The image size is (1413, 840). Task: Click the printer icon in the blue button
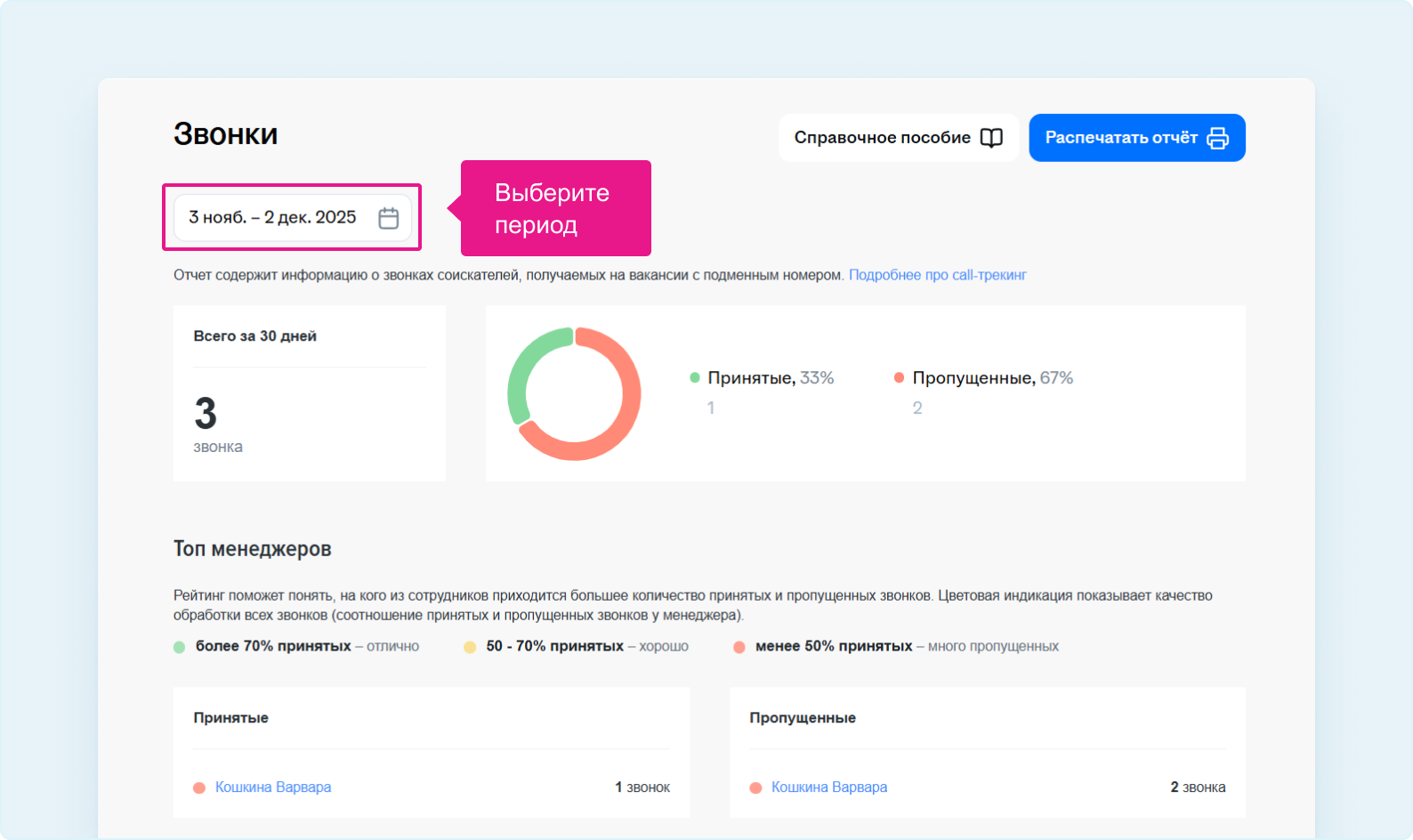point(1217,138)
